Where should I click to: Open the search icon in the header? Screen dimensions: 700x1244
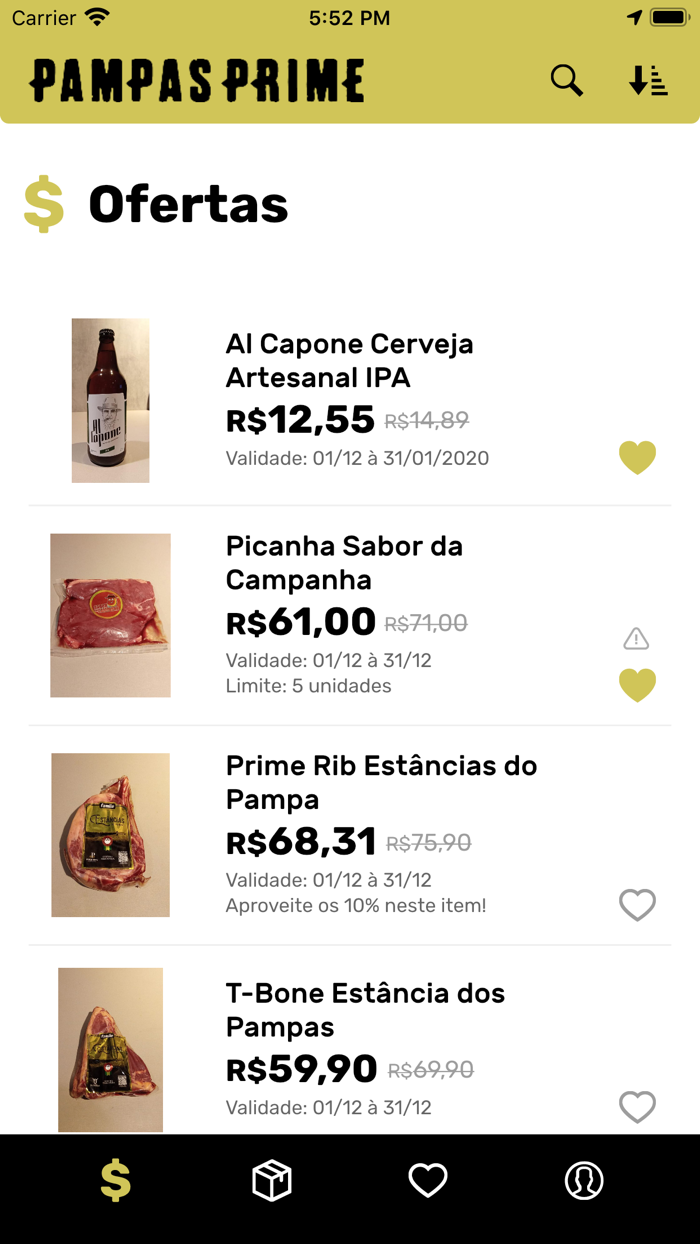(x=566, y=80)
